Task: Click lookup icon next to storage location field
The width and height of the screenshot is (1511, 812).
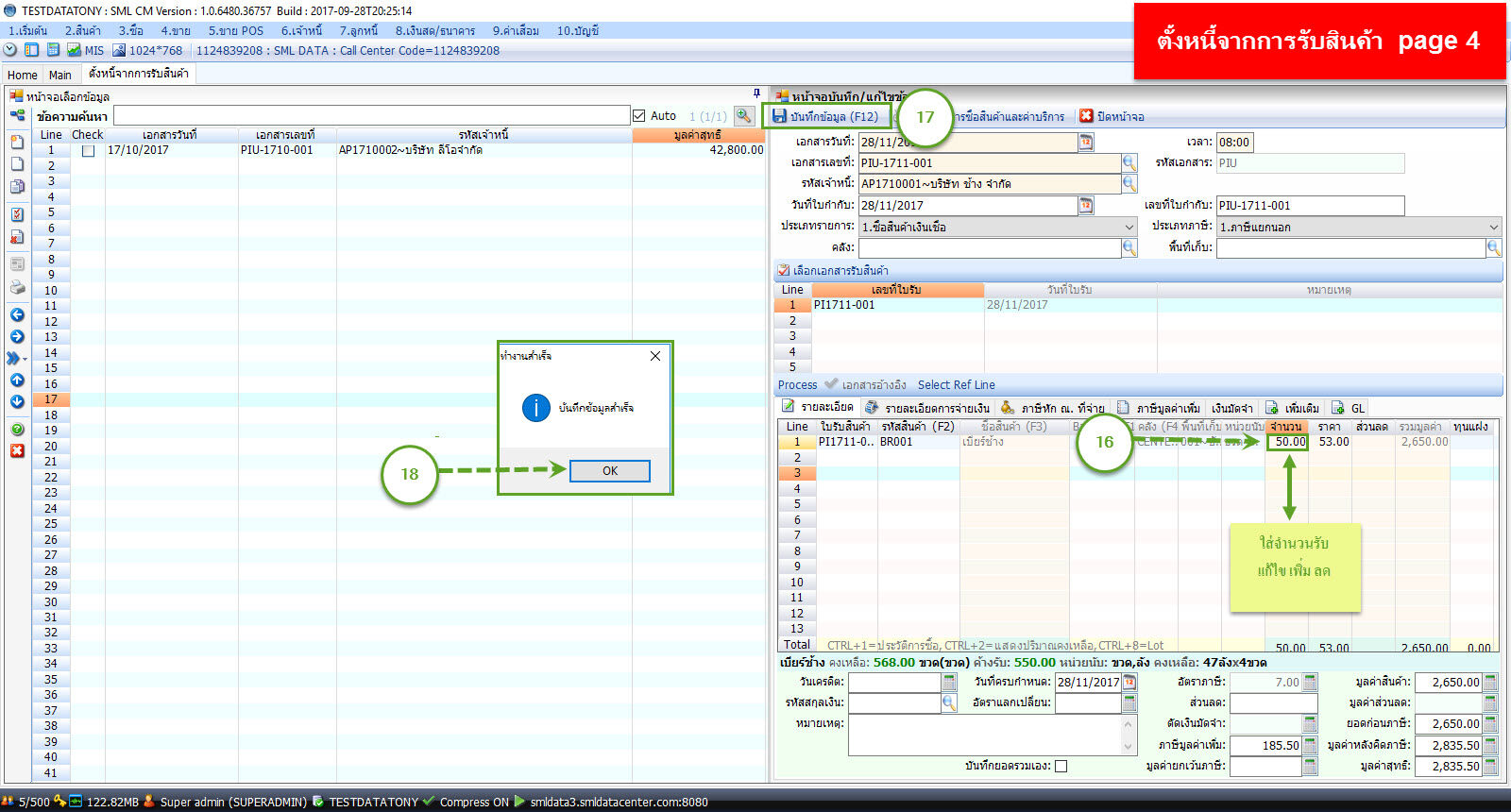Action: [x=1493, y=247]
